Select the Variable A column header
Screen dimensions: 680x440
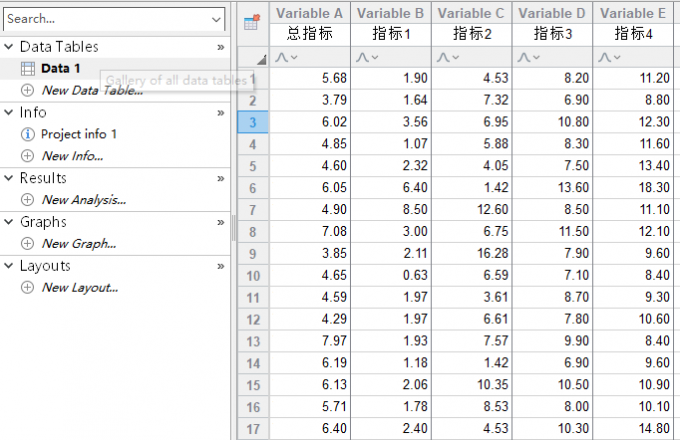coord(310,13)
